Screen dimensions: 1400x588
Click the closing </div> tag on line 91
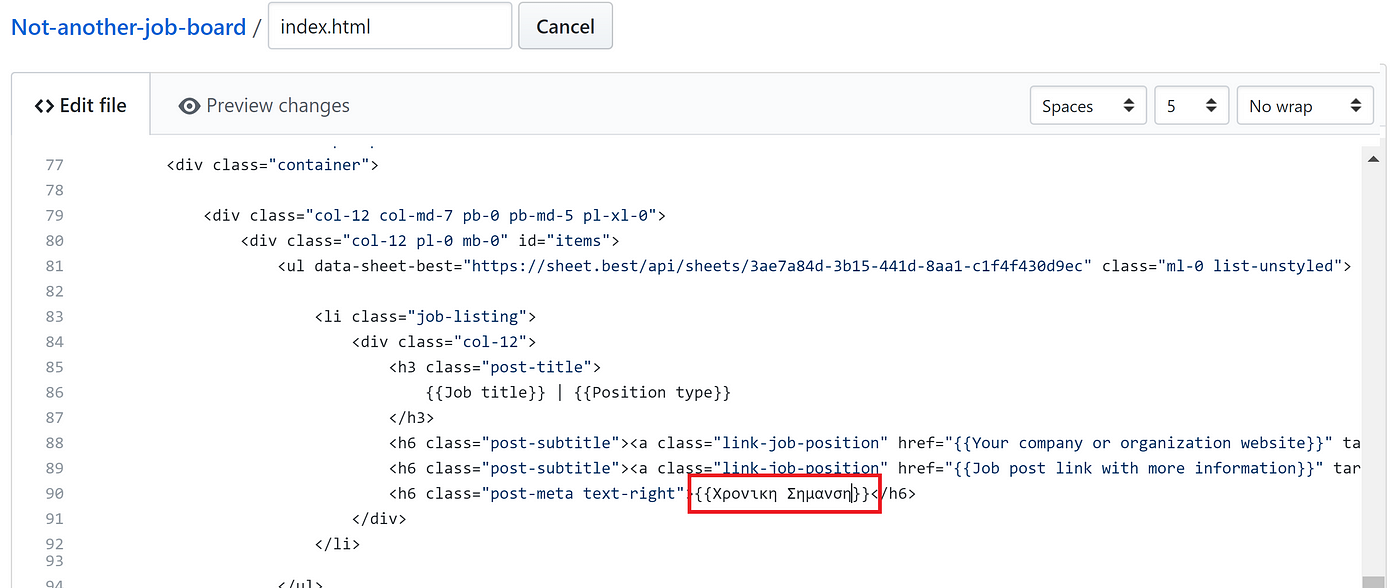(380, 518)
